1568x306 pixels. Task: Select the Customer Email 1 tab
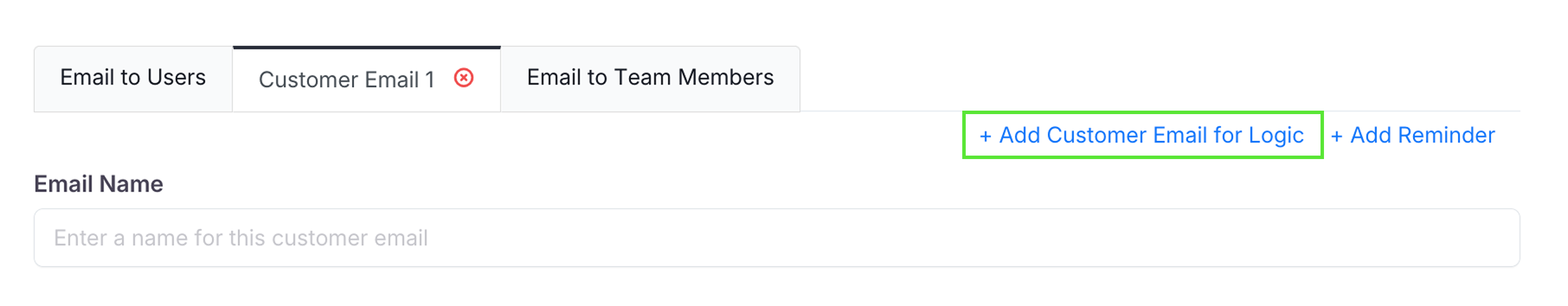click(346, 80)
